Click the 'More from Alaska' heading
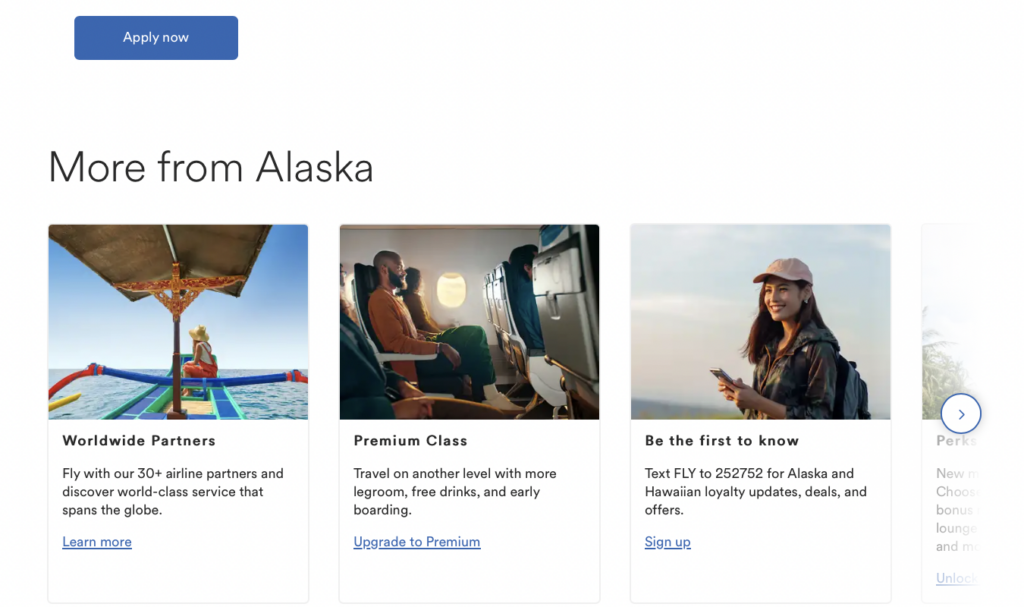This screenshot has width=1024, height=607. [x=211, y=166]
